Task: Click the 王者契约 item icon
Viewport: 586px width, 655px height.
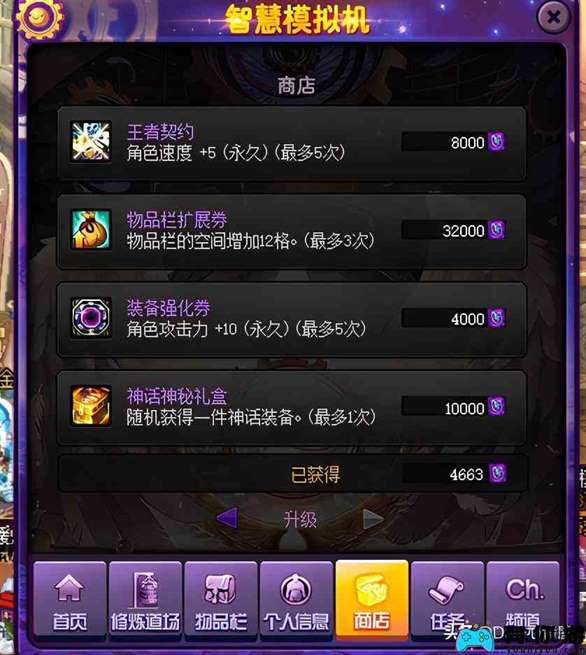Action: point(91,141)
